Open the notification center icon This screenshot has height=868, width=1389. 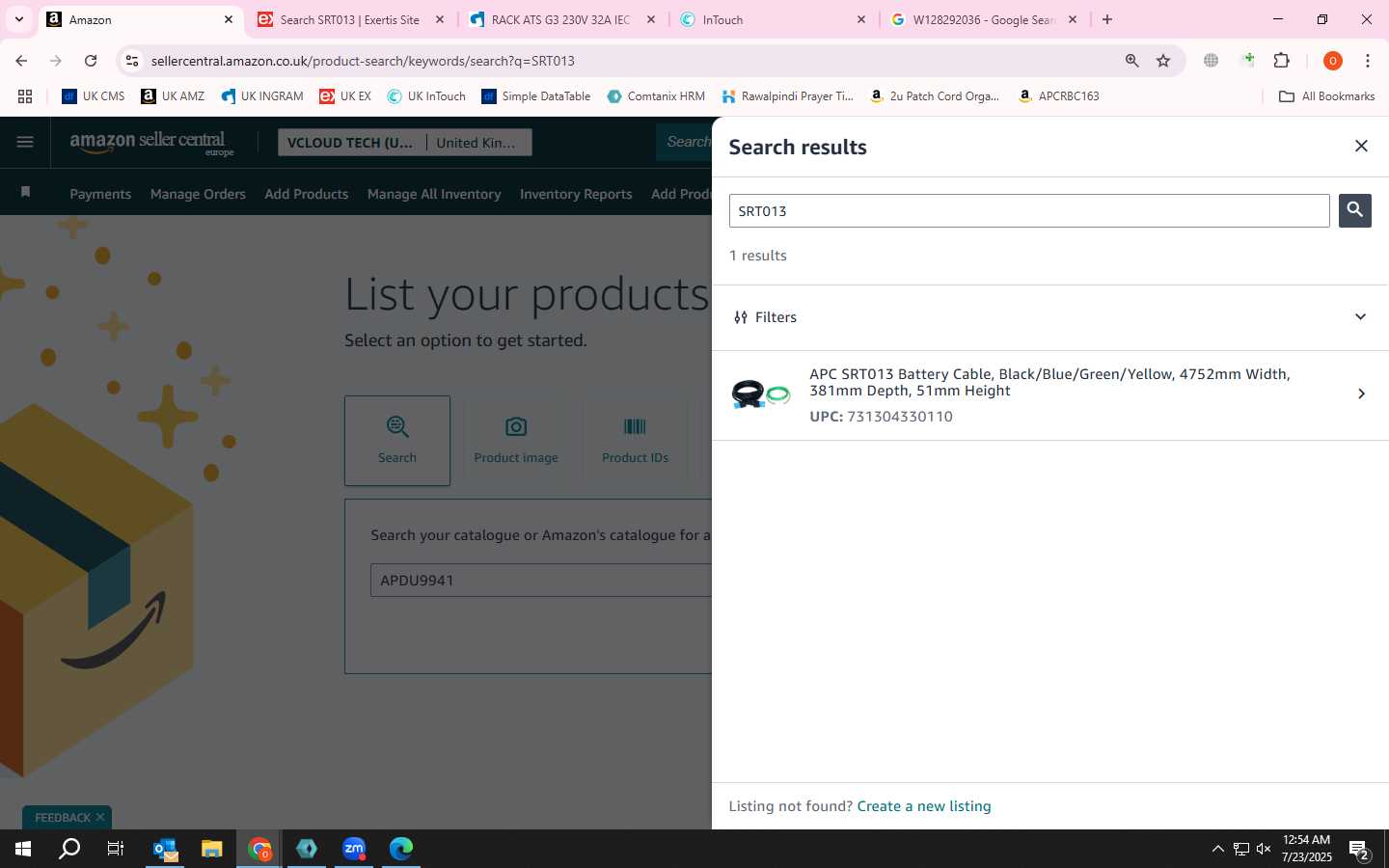[x=1360, y=851]
